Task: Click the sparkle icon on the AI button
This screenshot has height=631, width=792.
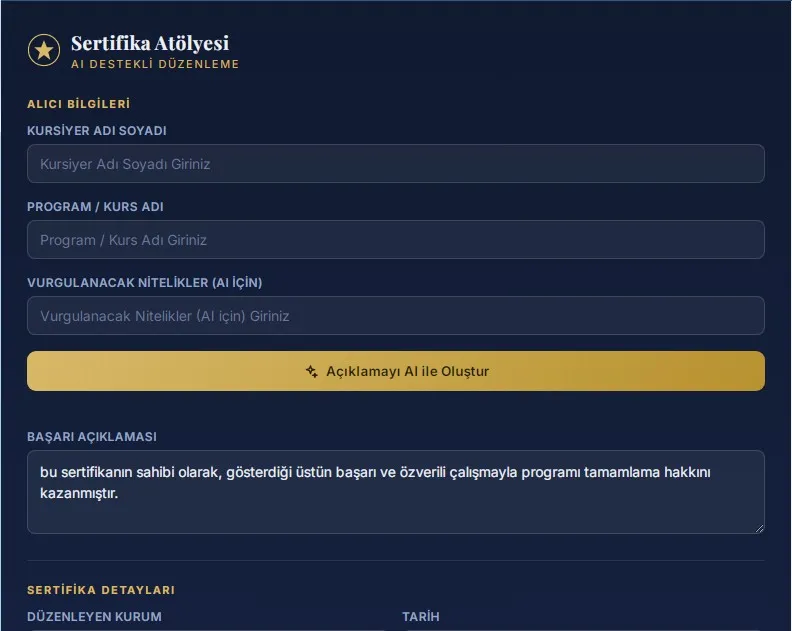Action: point(312,371)
